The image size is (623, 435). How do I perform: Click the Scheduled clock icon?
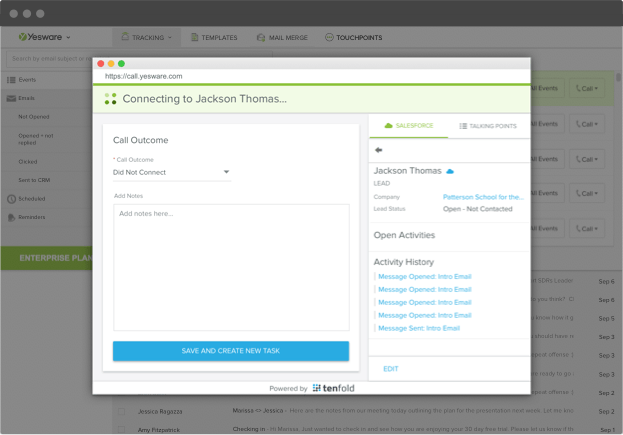[12, 199]
